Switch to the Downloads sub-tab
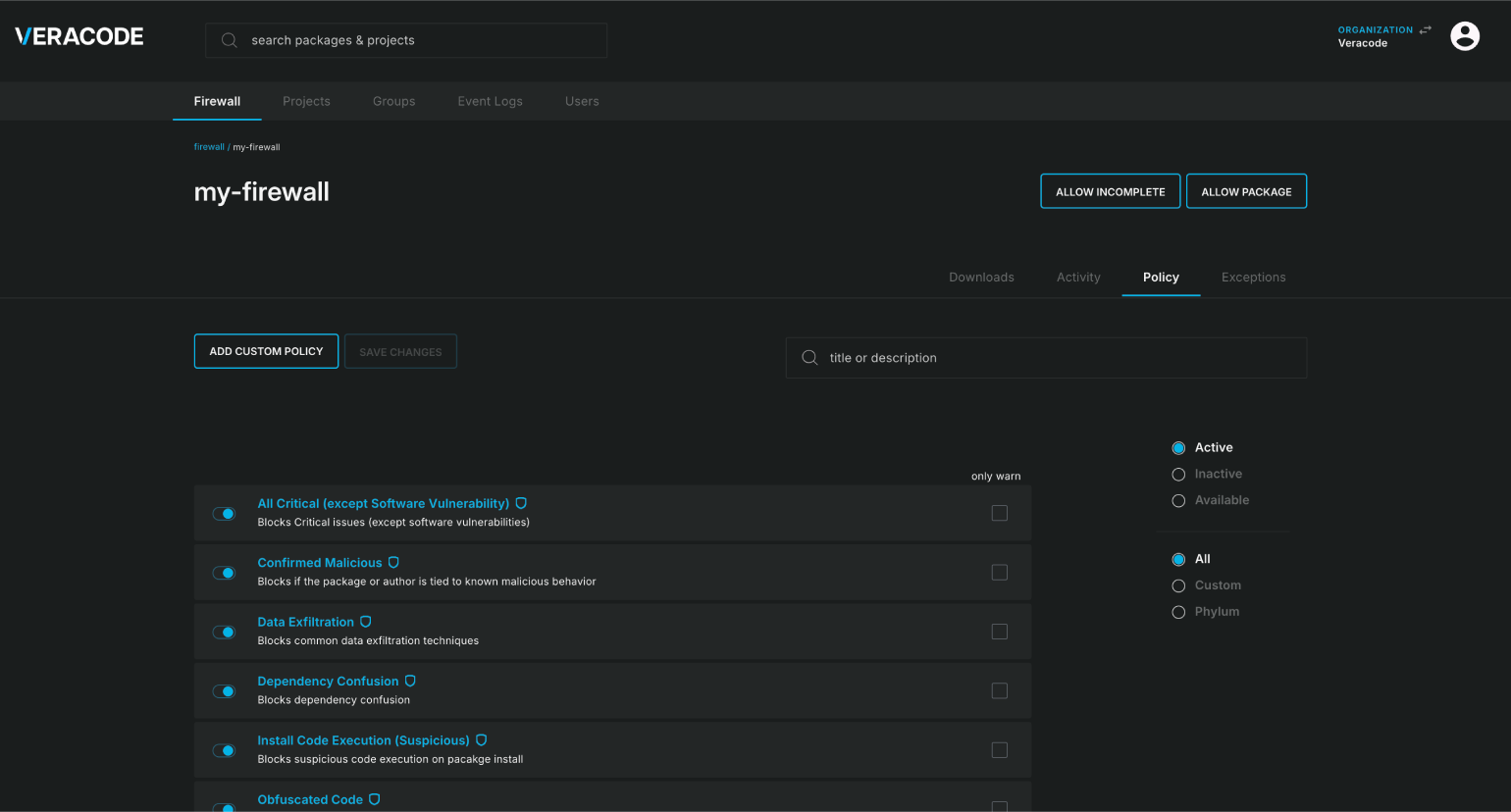The image size is (1511, 812). point(981,278)
